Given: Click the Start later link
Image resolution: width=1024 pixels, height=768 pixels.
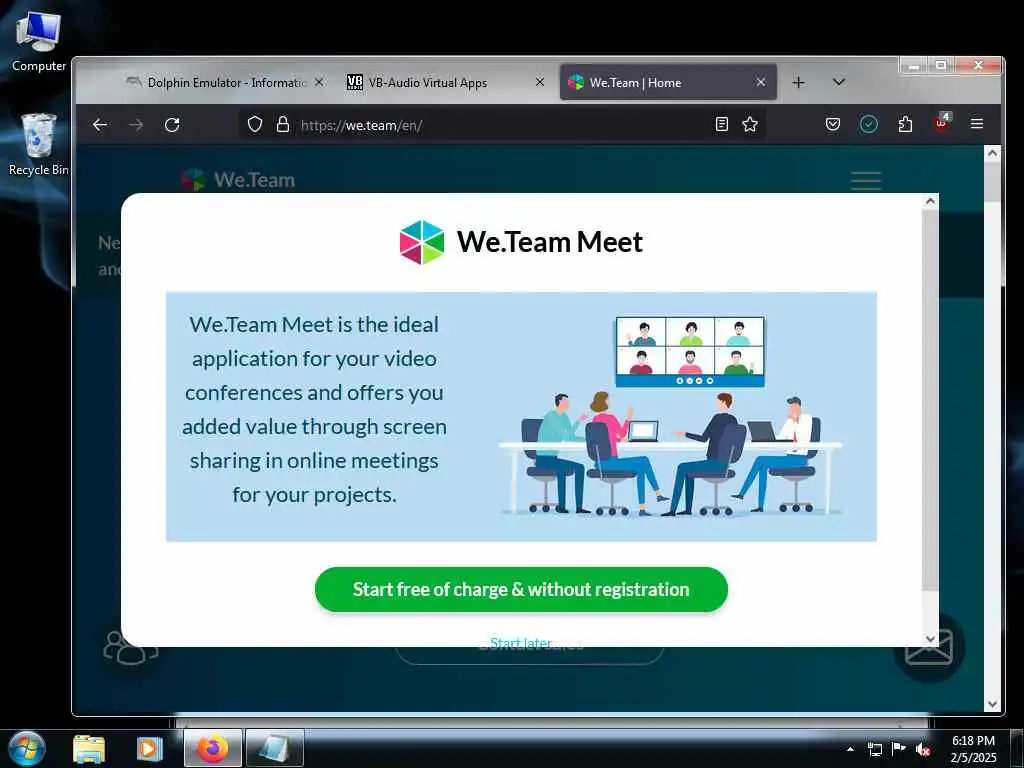Looking at the screenshot, I should pyautogui.click(x=520, y=643).
